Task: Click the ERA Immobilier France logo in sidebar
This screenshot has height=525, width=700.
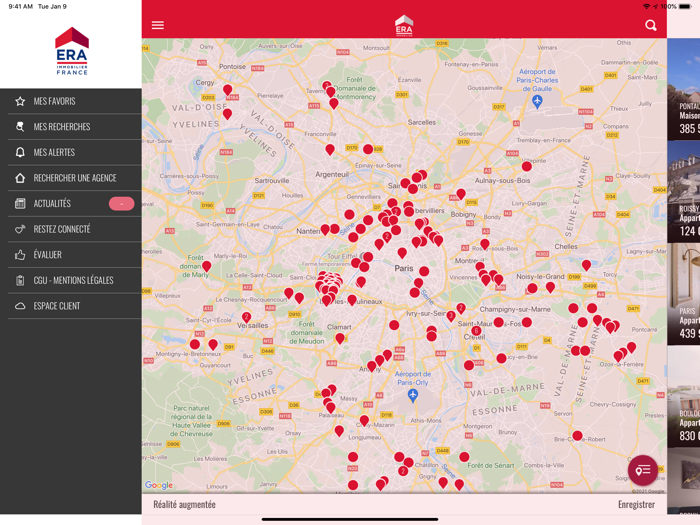Action: (72, 51)
